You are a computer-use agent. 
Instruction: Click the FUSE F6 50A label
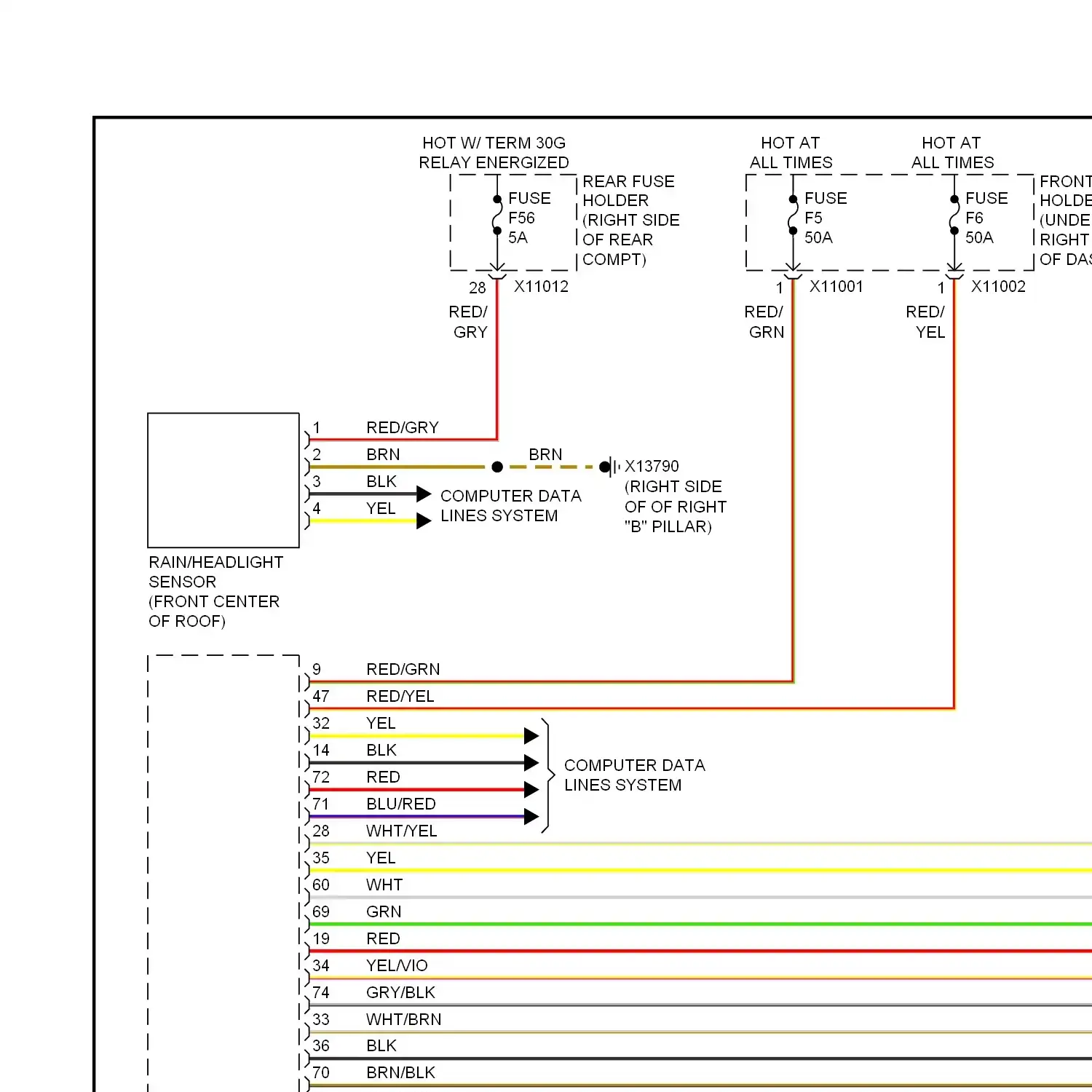coord(986,218)
